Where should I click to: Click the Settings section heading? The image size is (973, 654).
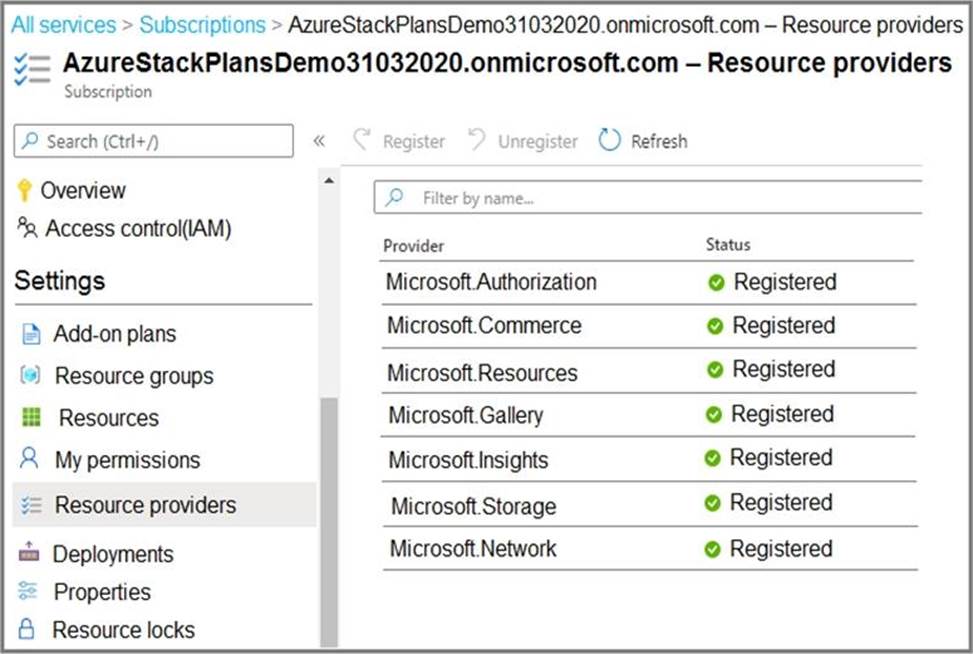click(x=60, y=282)
